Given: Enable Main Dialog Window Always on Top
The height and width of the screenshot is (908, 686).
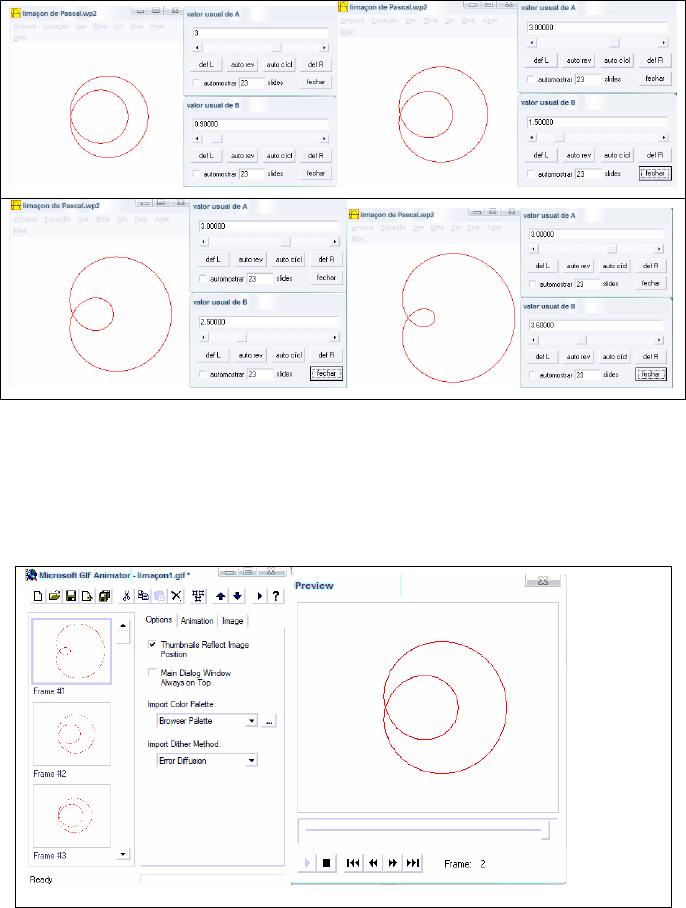Looking at the screenshot, I should (x=152, y=673).
